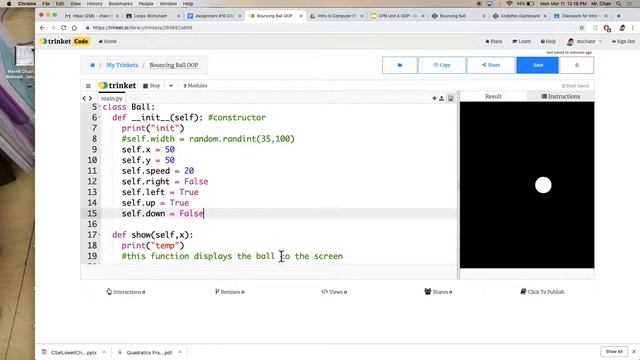Switch to the Classwork for Intro tab
640x360 pixels.
[580, 16]
